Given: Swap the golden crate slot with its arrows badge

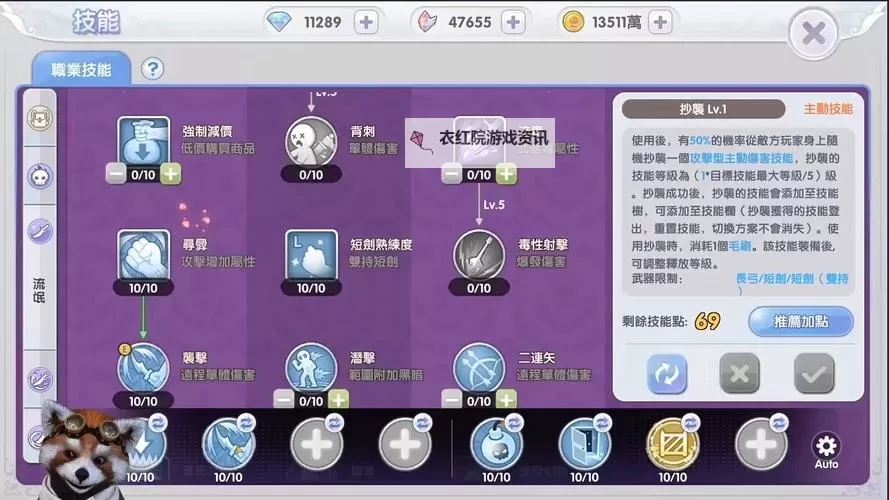Looking at the screenshot, I should point(691,423).
